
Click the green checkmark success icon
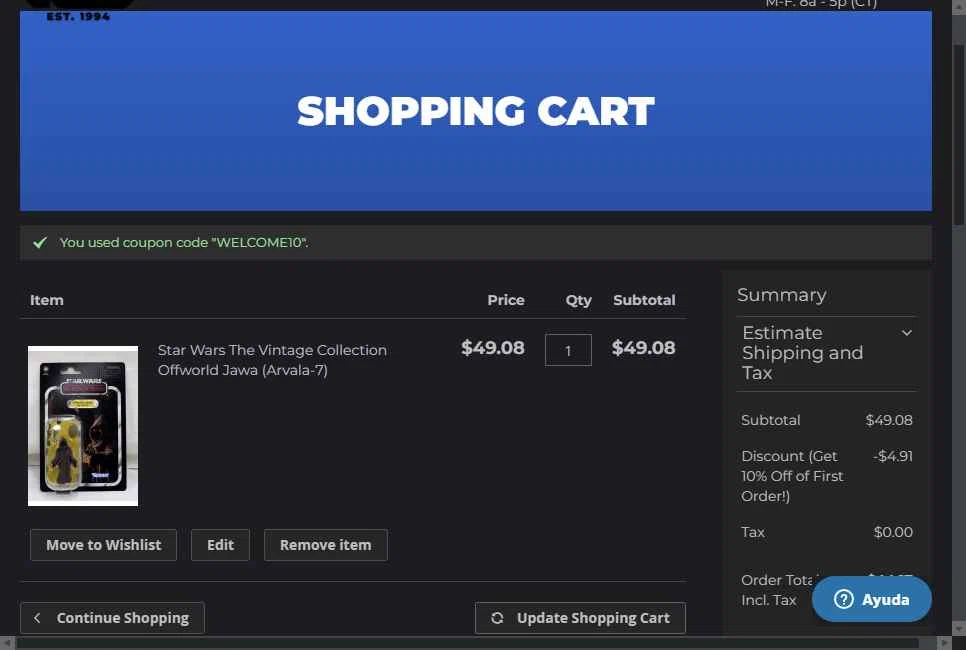click(x=40, y=243)
